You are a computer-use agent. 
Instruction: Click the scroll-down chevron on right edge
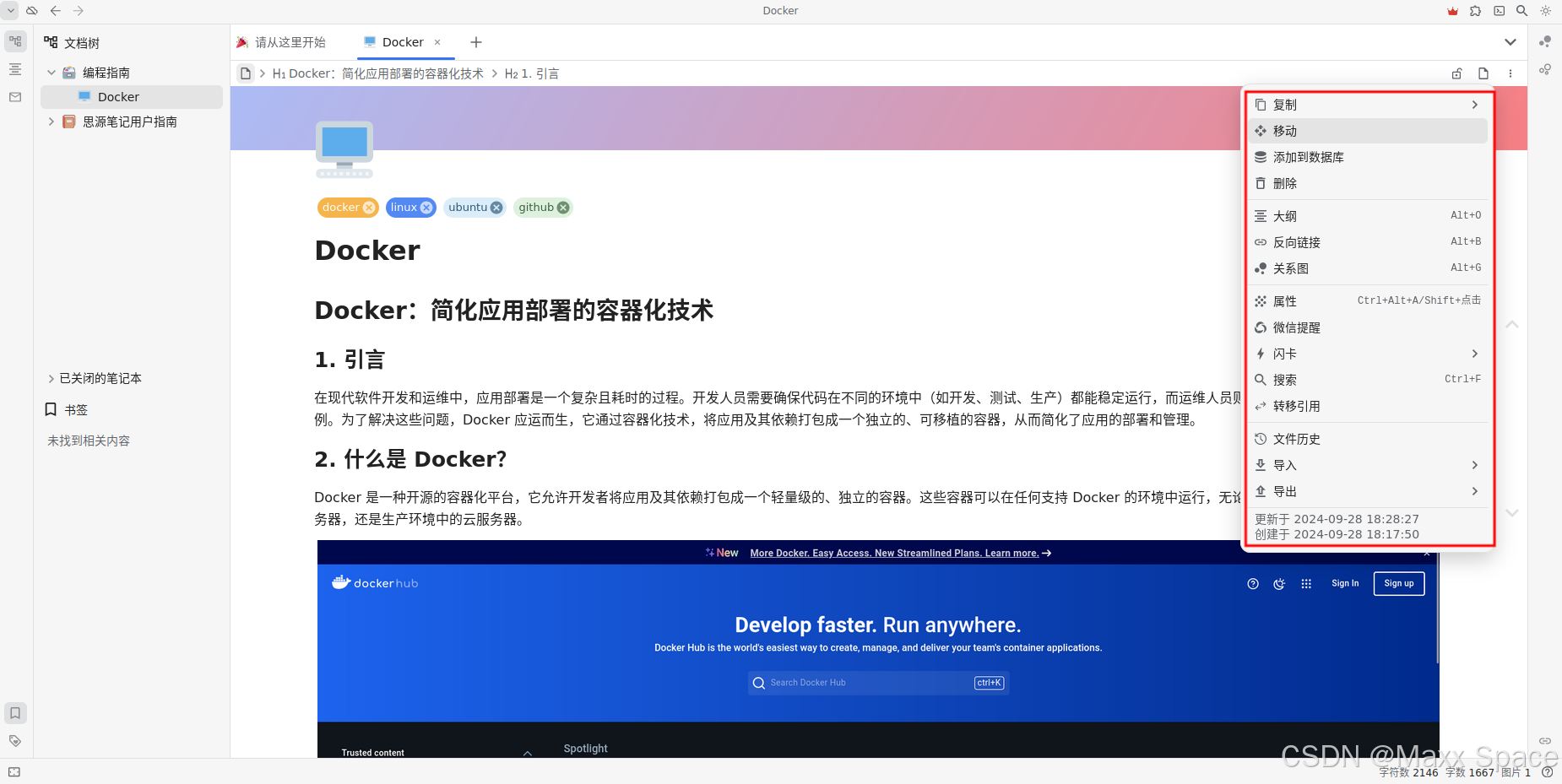pos(1512,512)
